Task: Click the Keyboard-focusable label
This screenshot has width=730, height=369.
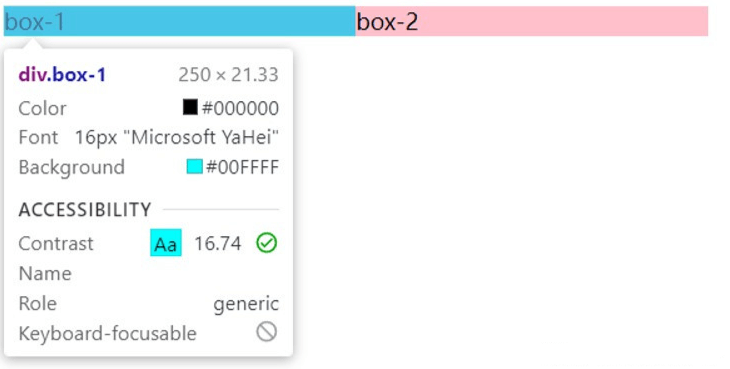Action: tap(108, 334)
